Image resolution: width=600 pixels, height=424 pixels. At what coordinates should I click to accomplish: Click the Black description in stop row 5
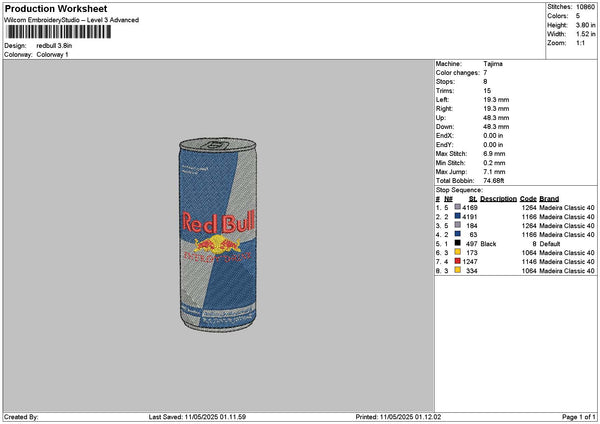[488, 244]
